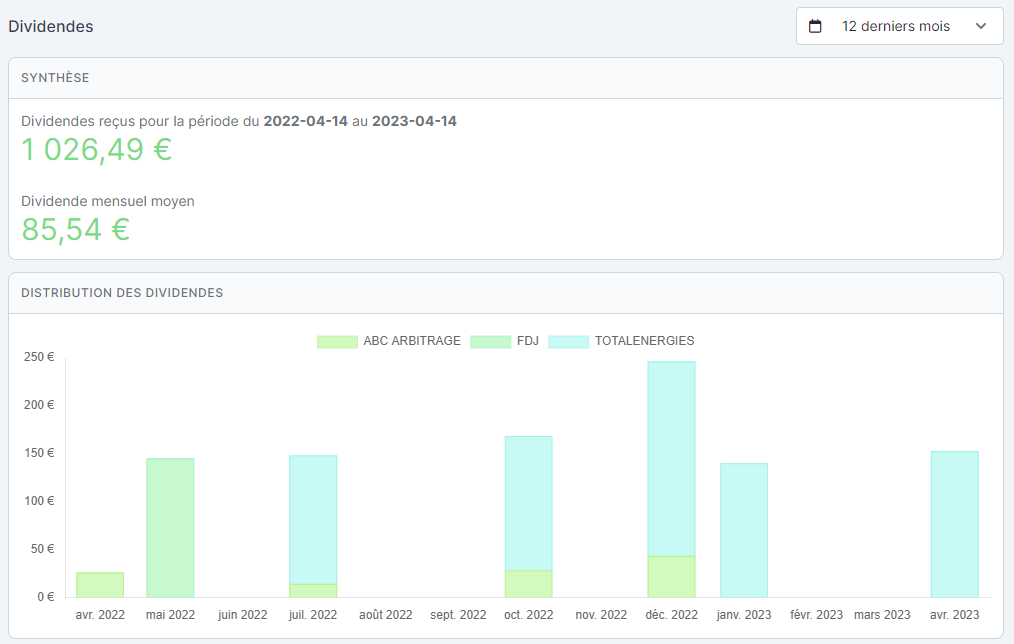Toggle ABC ARBITRAGE legend color swatch
1014x644 pixels.
(337, 341)
